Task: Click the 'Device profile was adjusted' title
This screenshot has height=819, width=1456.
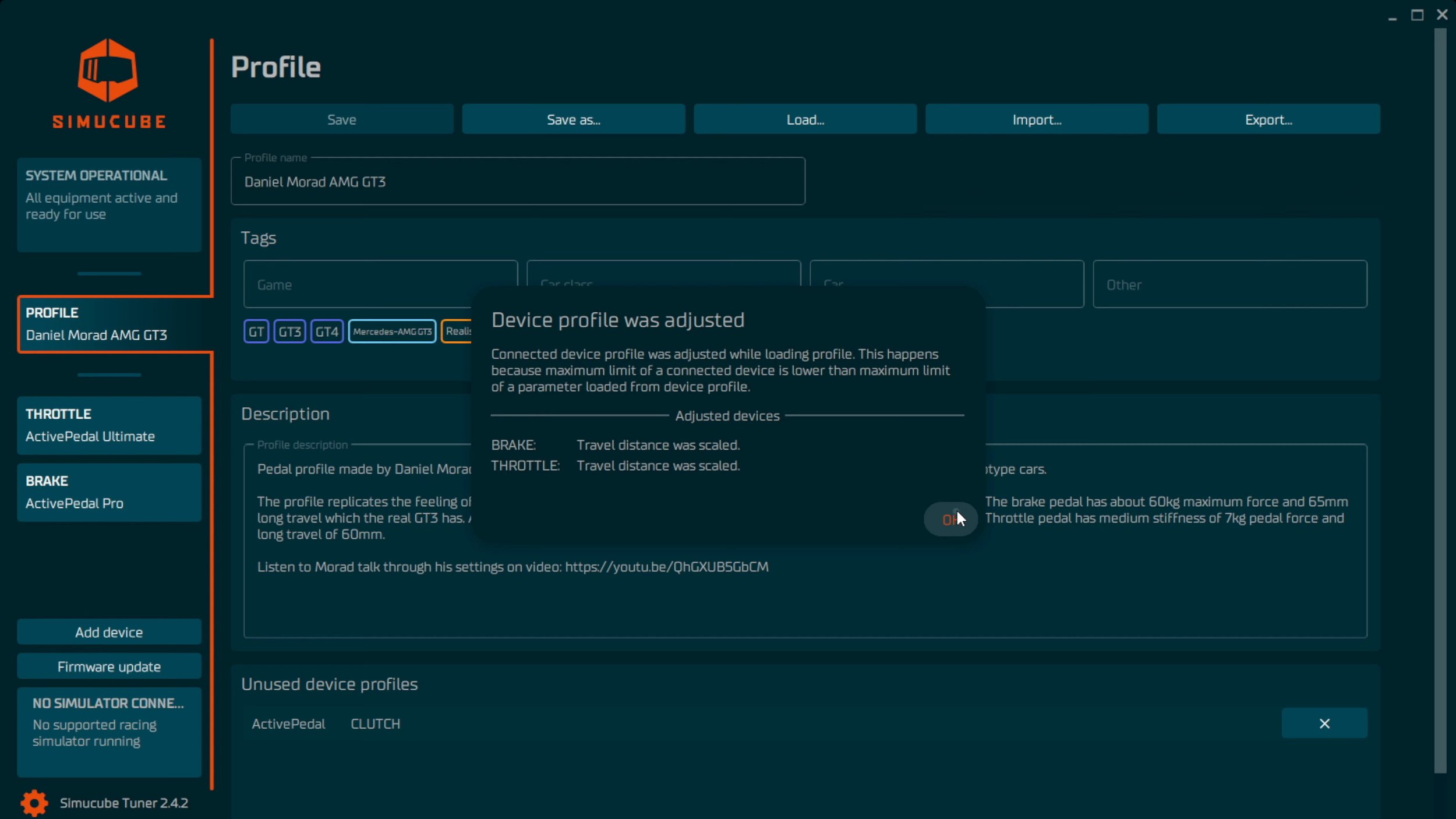Action: point(618,320)
